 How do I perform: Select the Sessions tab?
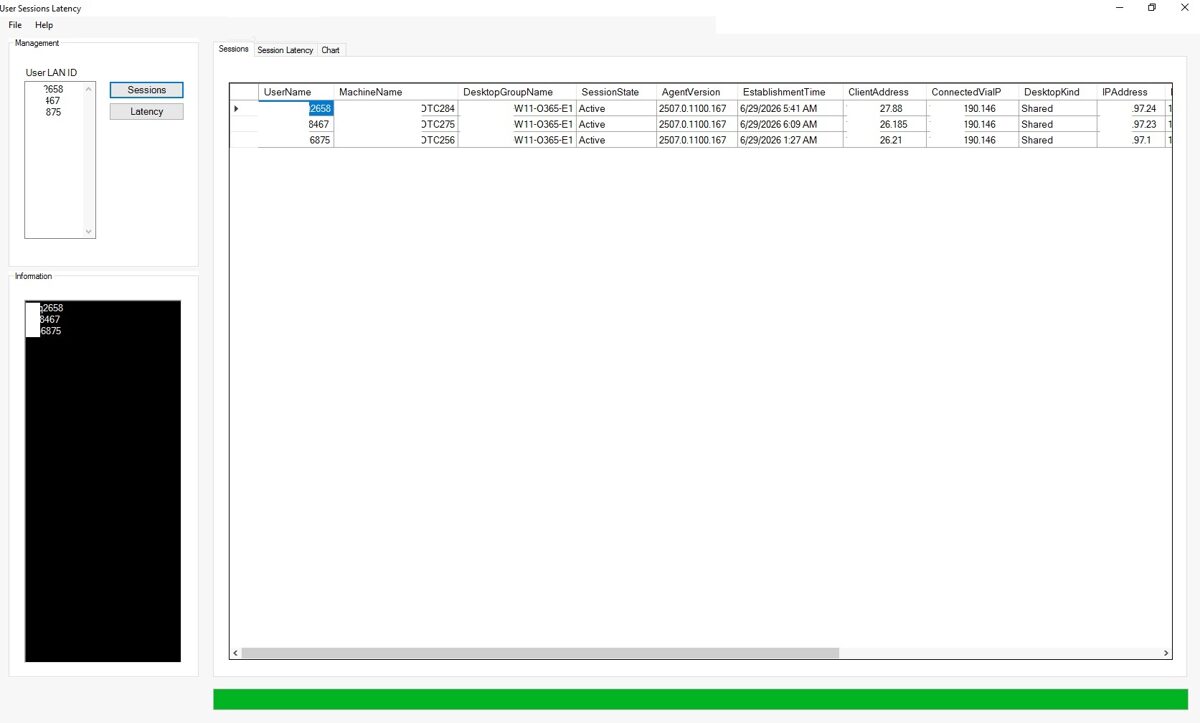pyautogui.click(x=234, y=49)
